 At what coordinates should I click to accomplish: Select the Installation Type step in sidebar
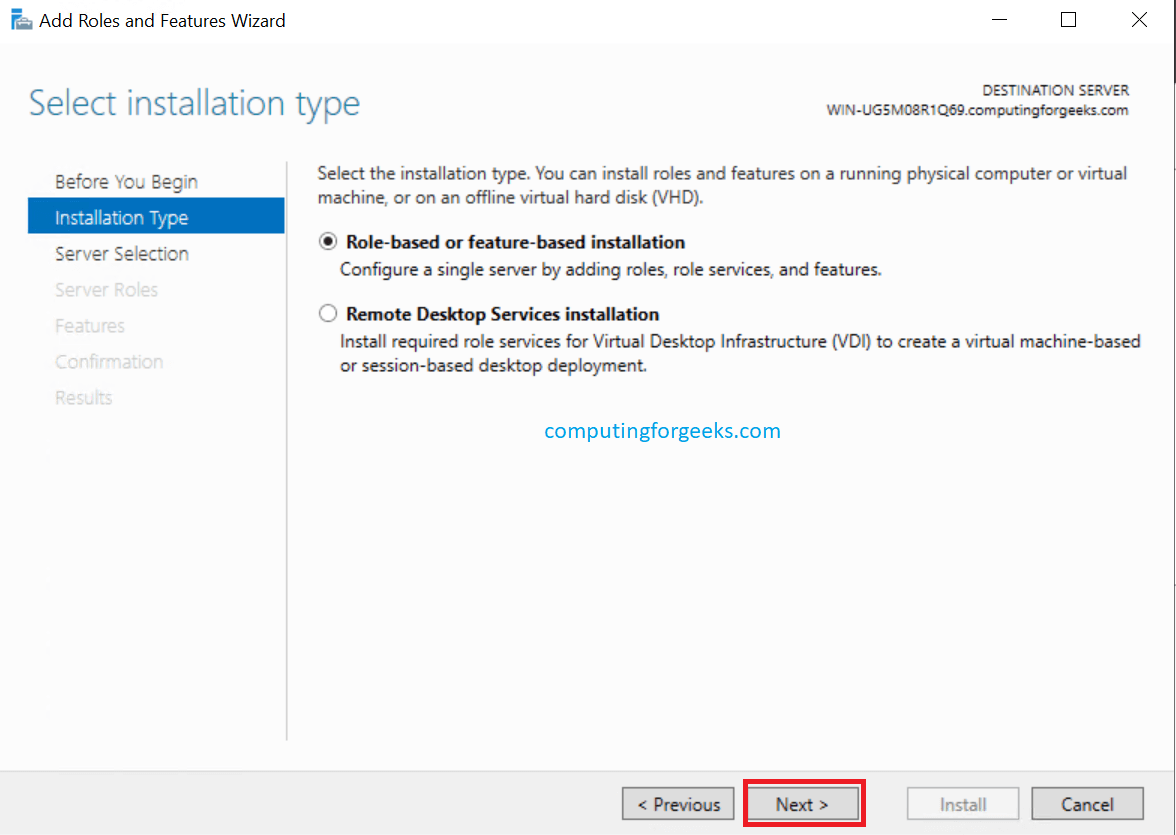(122, 218)
